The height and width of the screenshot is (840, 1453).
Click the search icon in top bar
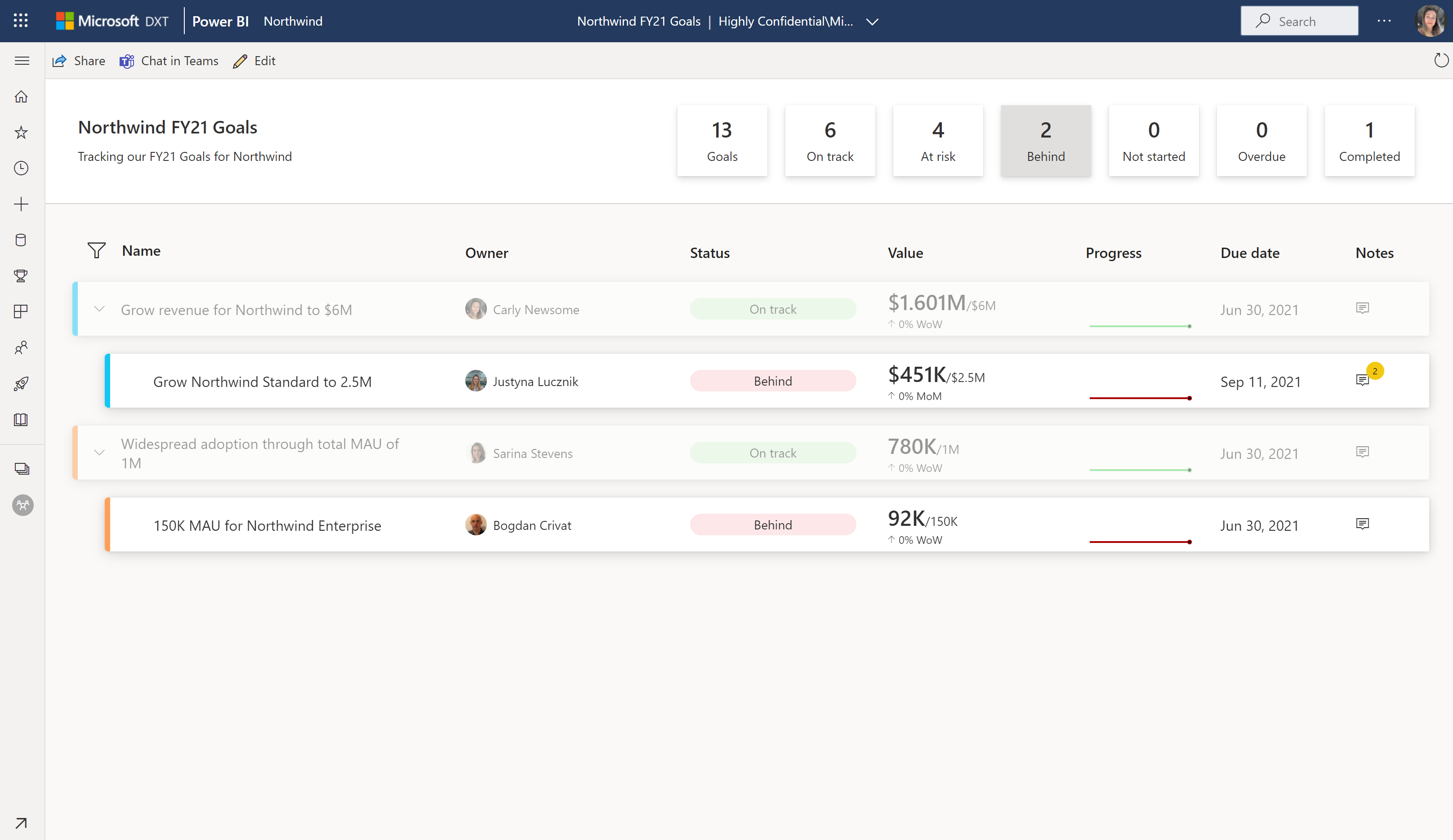pyautogui.click(x=1263, y=20)
